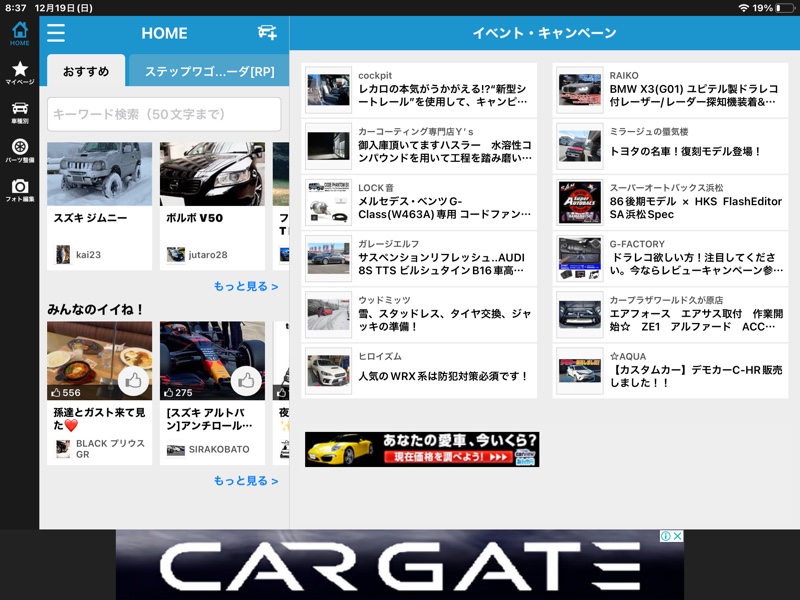Open SIRAKOBATO user avatar
Screen dimensions: 800x600
[176, 449]
